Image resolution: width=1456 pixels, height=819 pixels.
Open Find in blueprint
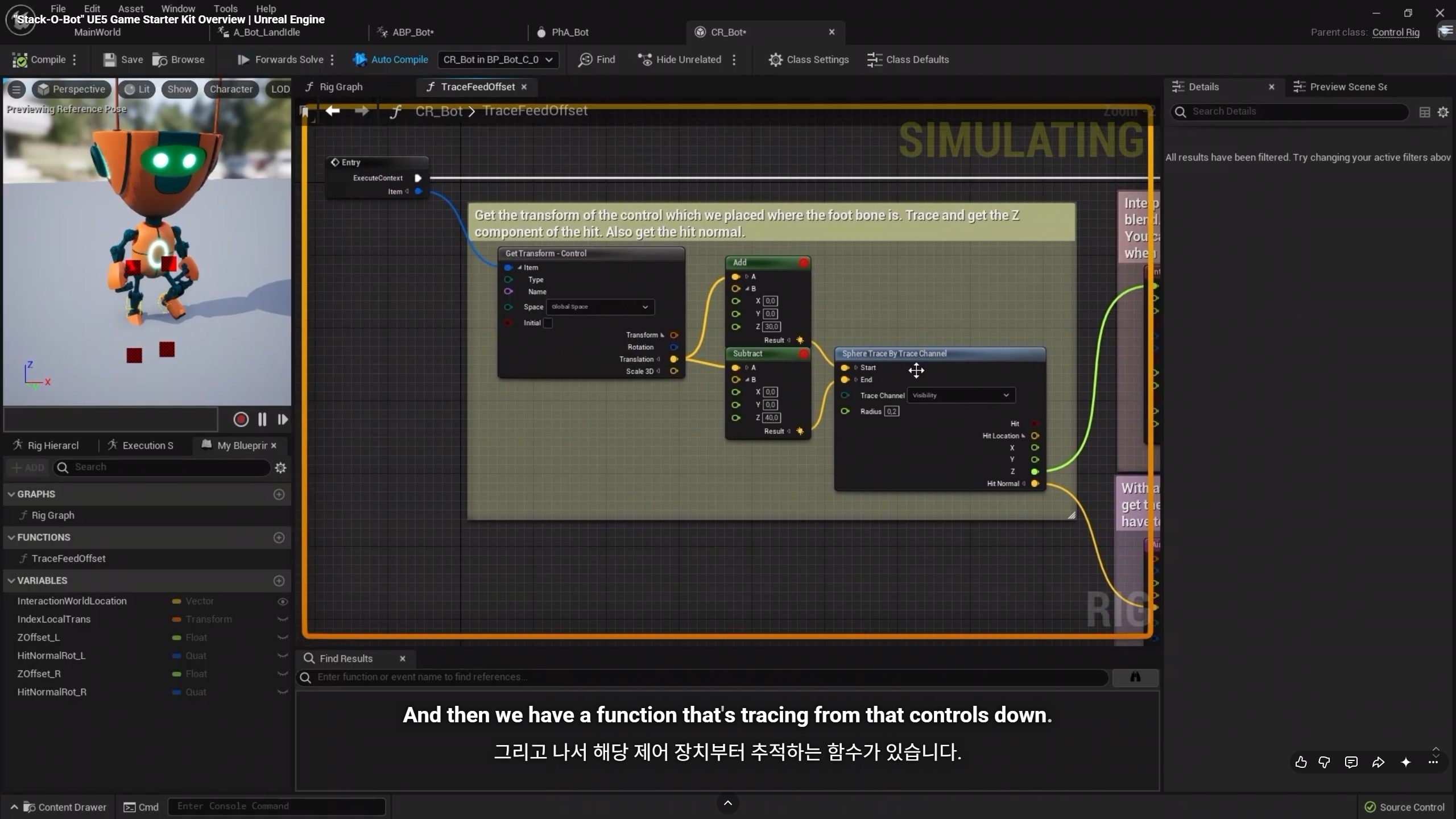(x=597, y=60)
